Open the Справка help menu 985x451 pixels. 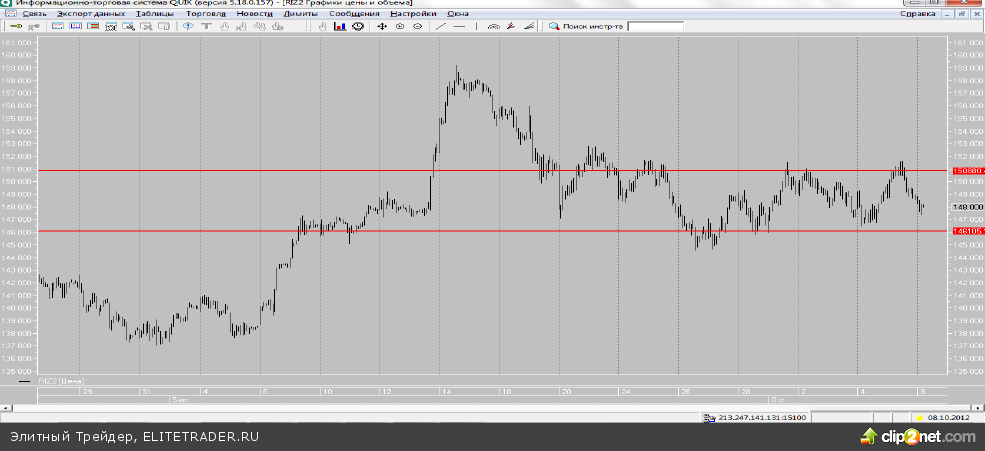coord(917,14)
